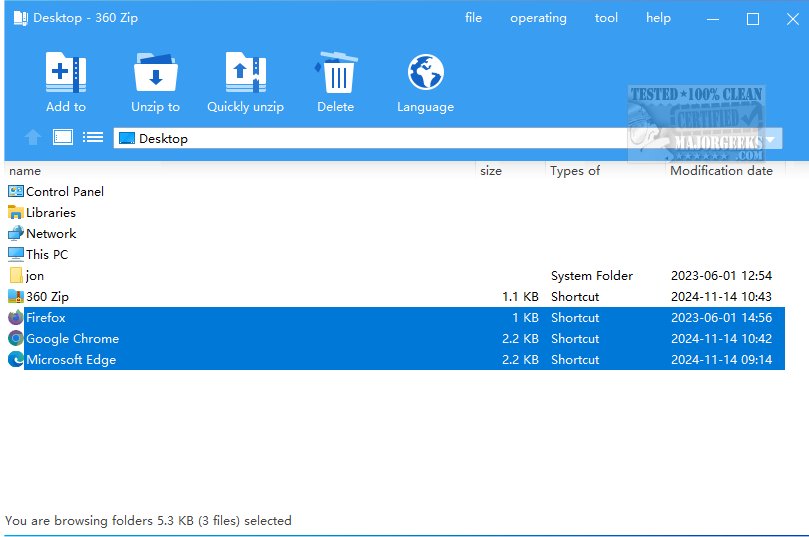The image size is (809, 537).
Task: Open the help menu
Action: point(658,18)
